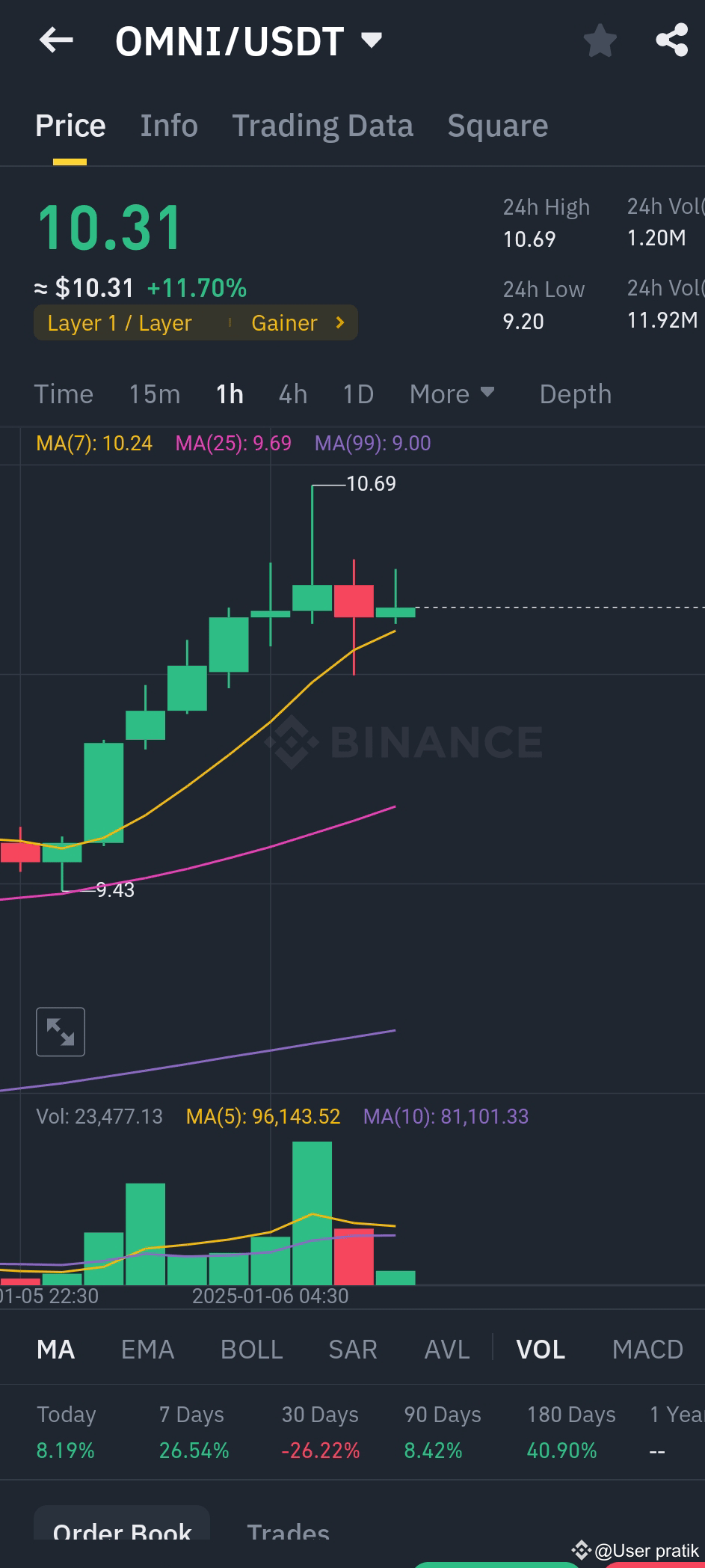Open the Square tab
The image size is (705, 1568).
pyautogui.click(x=497, y=126)
